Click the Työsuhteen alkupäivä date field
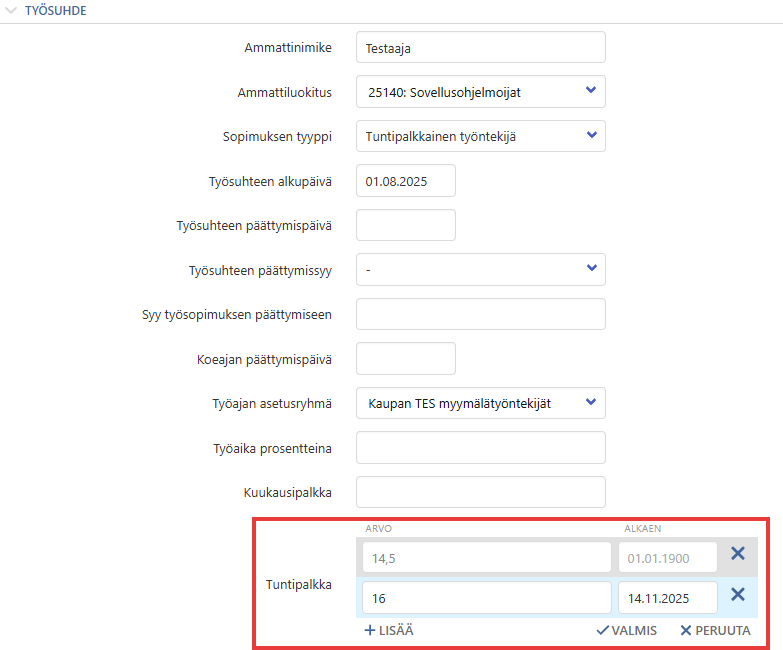The image size is (783, 650). click(405, 181)
